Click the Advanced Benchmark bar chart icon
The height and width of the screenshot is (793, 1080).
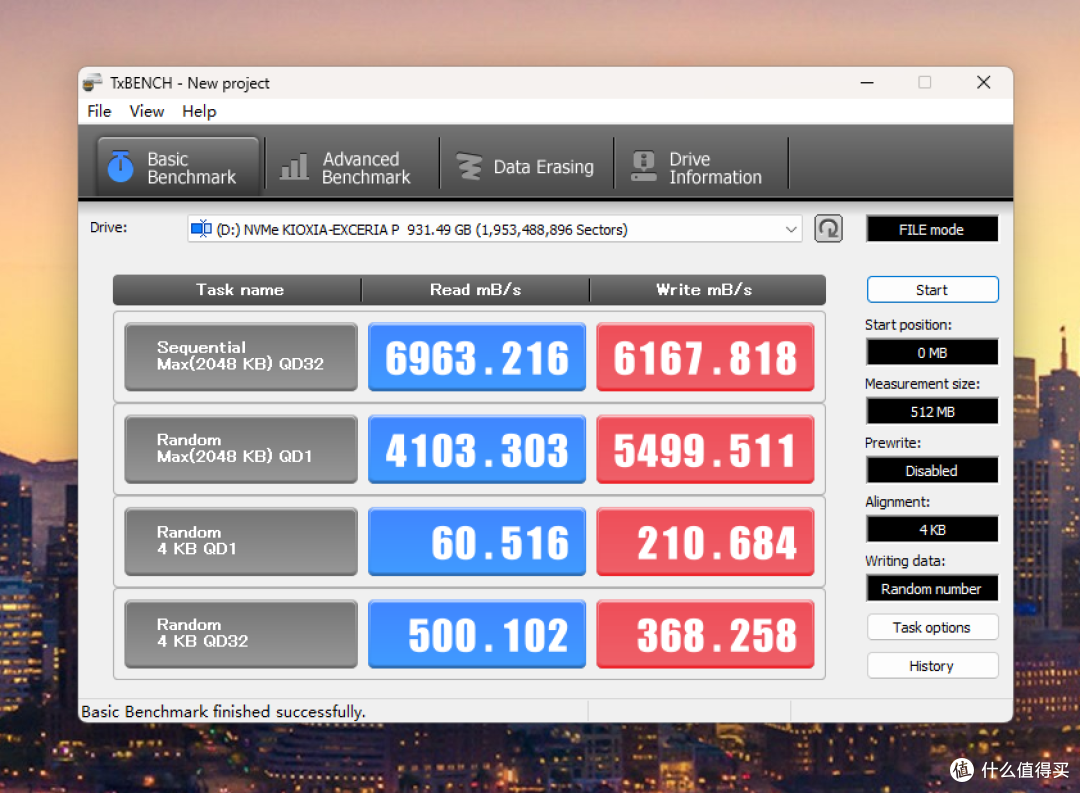click(x=294, y=167)
